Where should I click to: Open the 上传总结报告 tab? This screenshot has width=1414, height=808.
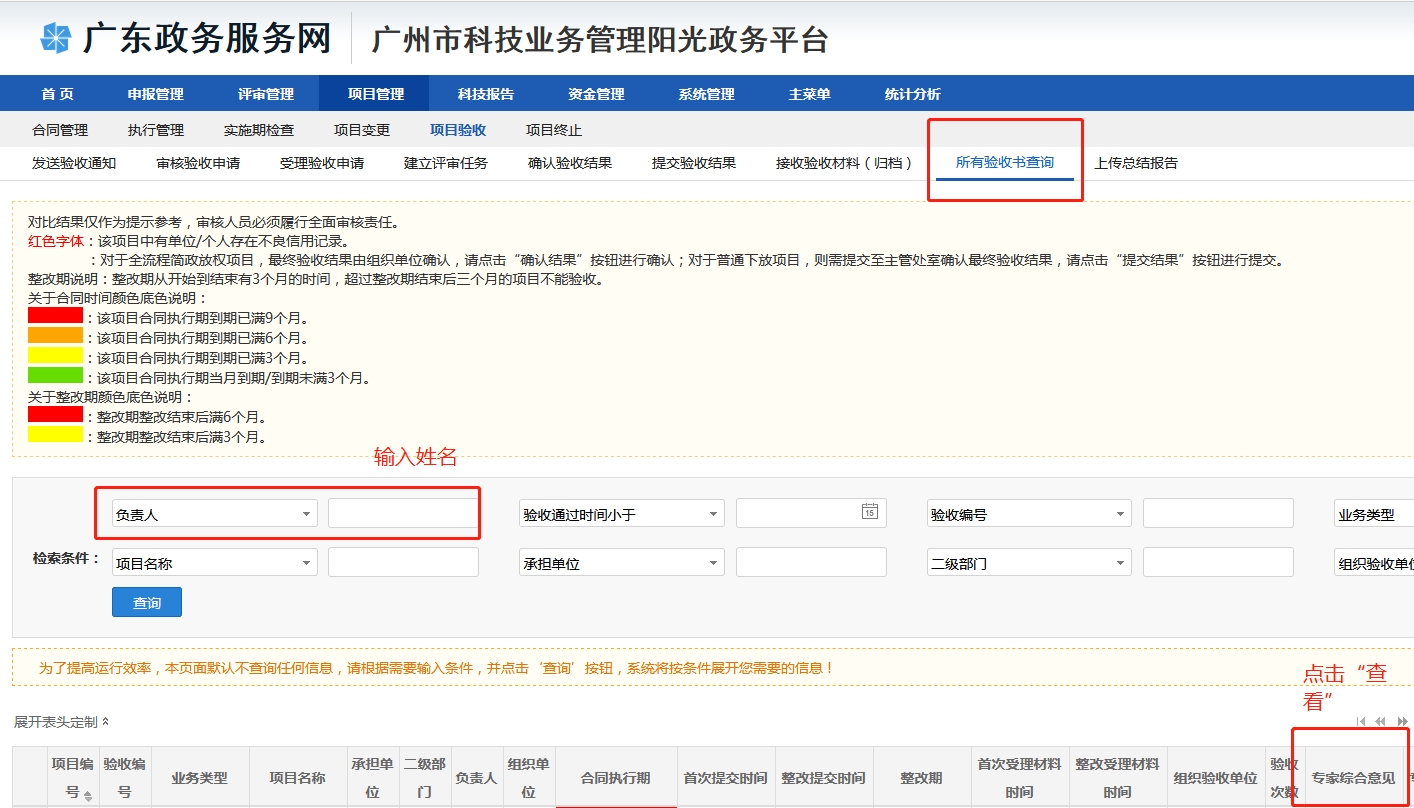[1135, 163]
